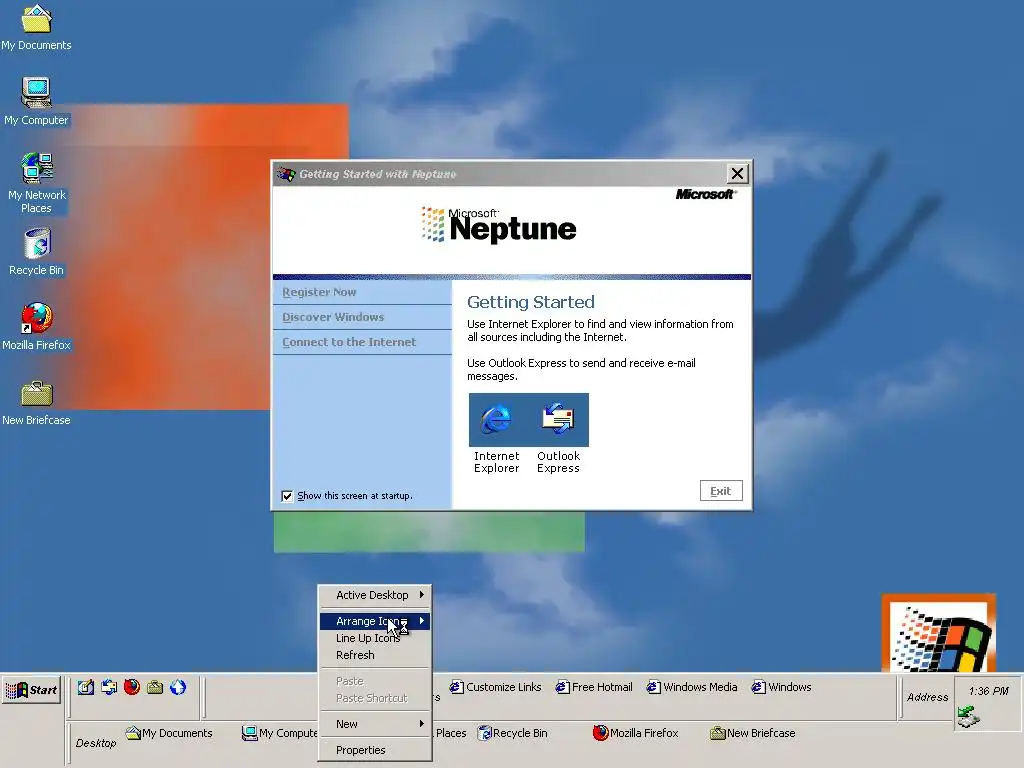
Task: Click the Windows flag thumbnail on the desktop
Action: [939, 633]
